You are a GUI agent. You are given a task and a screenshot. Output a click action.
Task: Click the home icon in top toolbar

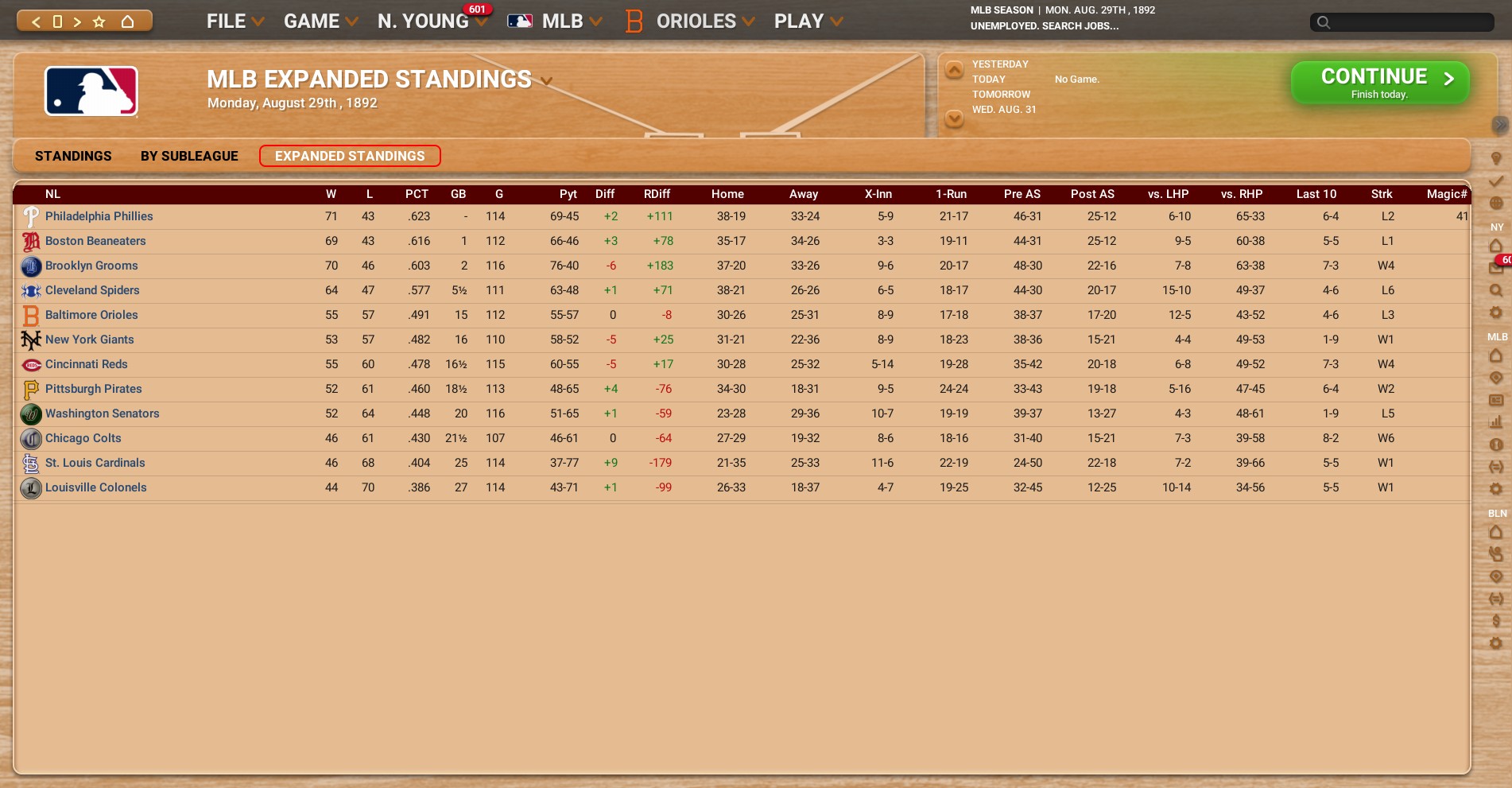click(127, 21)
